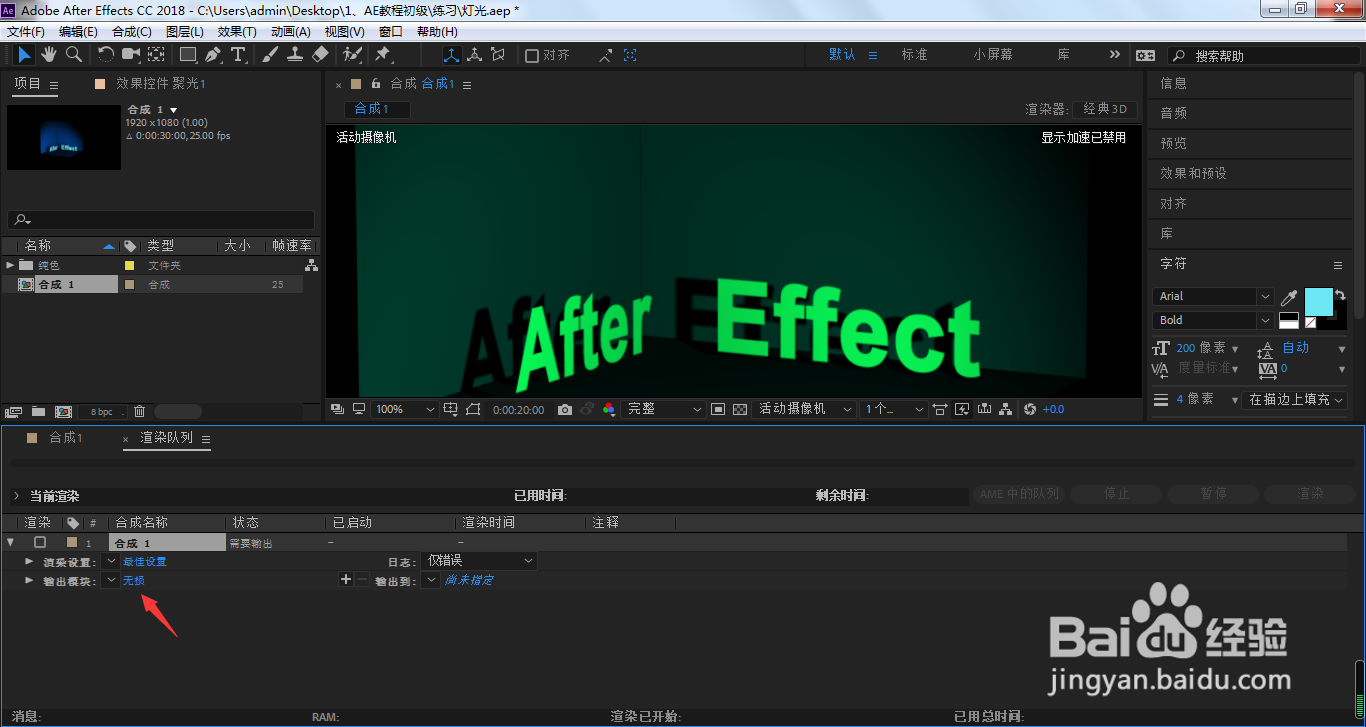Click the 0:00:20:00 current time display
The image size is (1366, 727).
519,409
